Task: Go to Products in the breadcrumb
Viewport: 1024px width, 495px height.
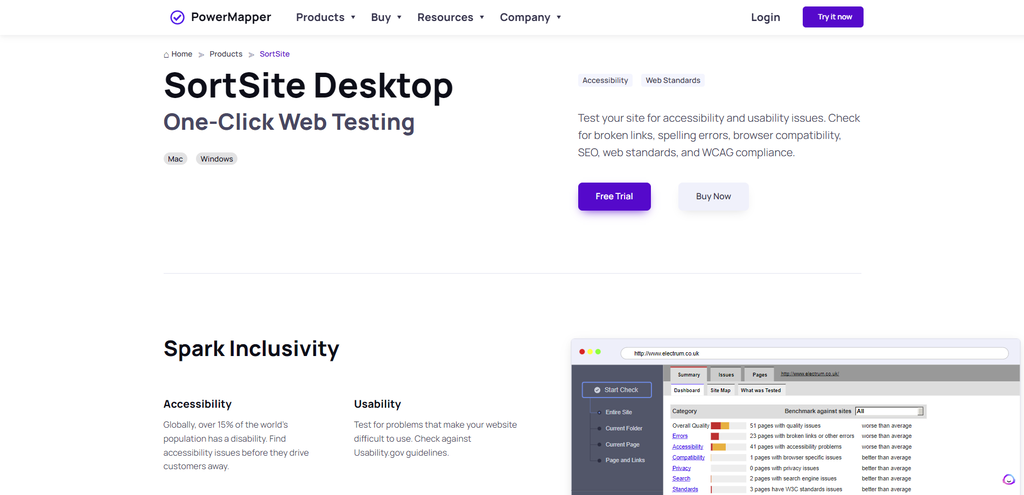Action: click(226, 54)
